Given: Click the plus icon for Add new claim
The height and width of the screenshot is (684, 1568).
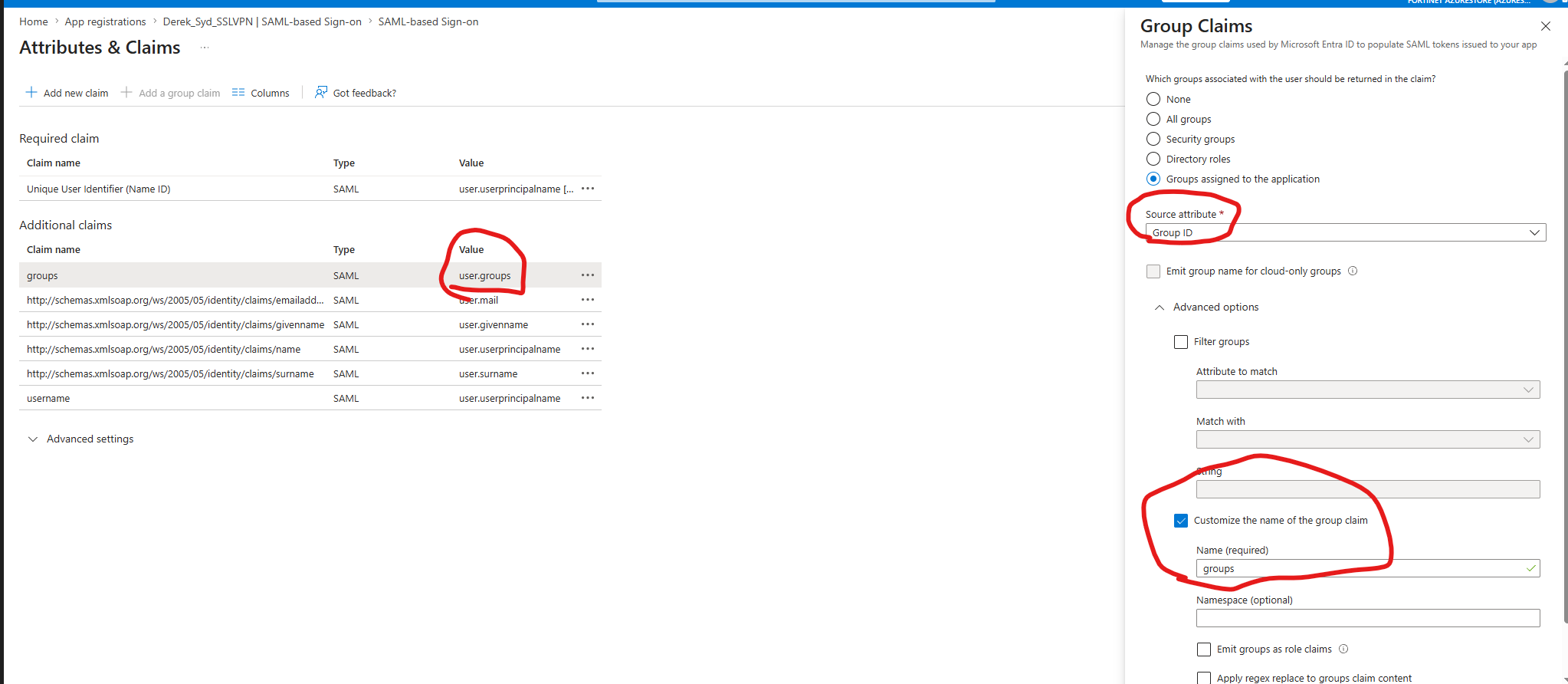Looking at the screenshot, I should point(31,93).
